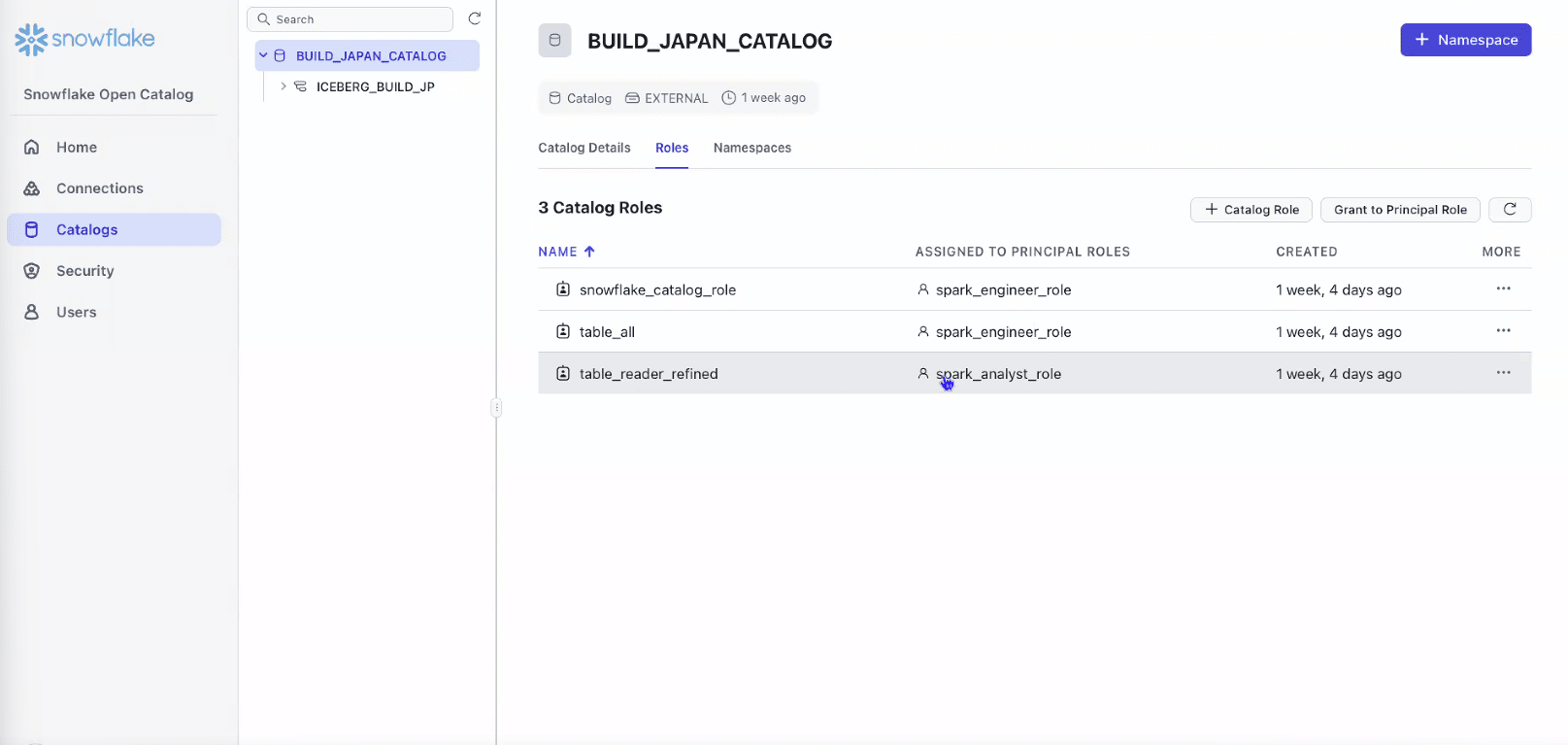Click the person icon beside spark_analyst_role

[x=923, y=373]
